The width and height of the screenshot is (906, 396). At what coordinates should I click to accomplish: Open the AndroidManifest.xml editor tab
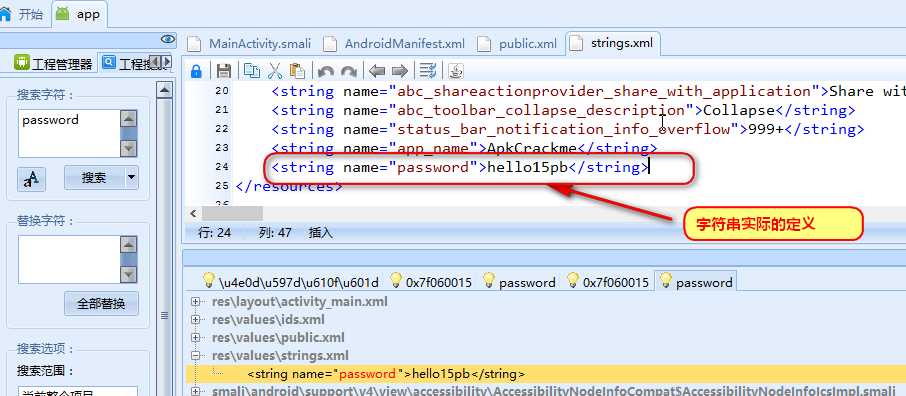click(395, 43)
